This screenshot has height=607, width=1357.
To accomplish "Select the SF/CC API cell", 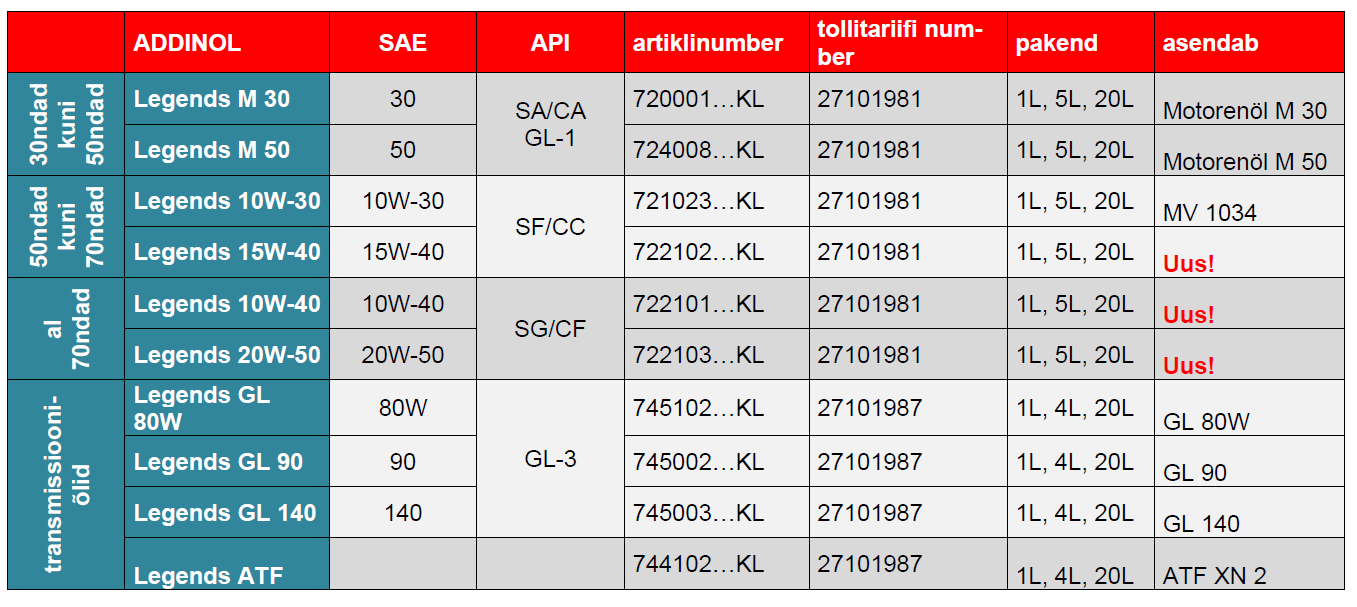I will click(x=549, y=227).
